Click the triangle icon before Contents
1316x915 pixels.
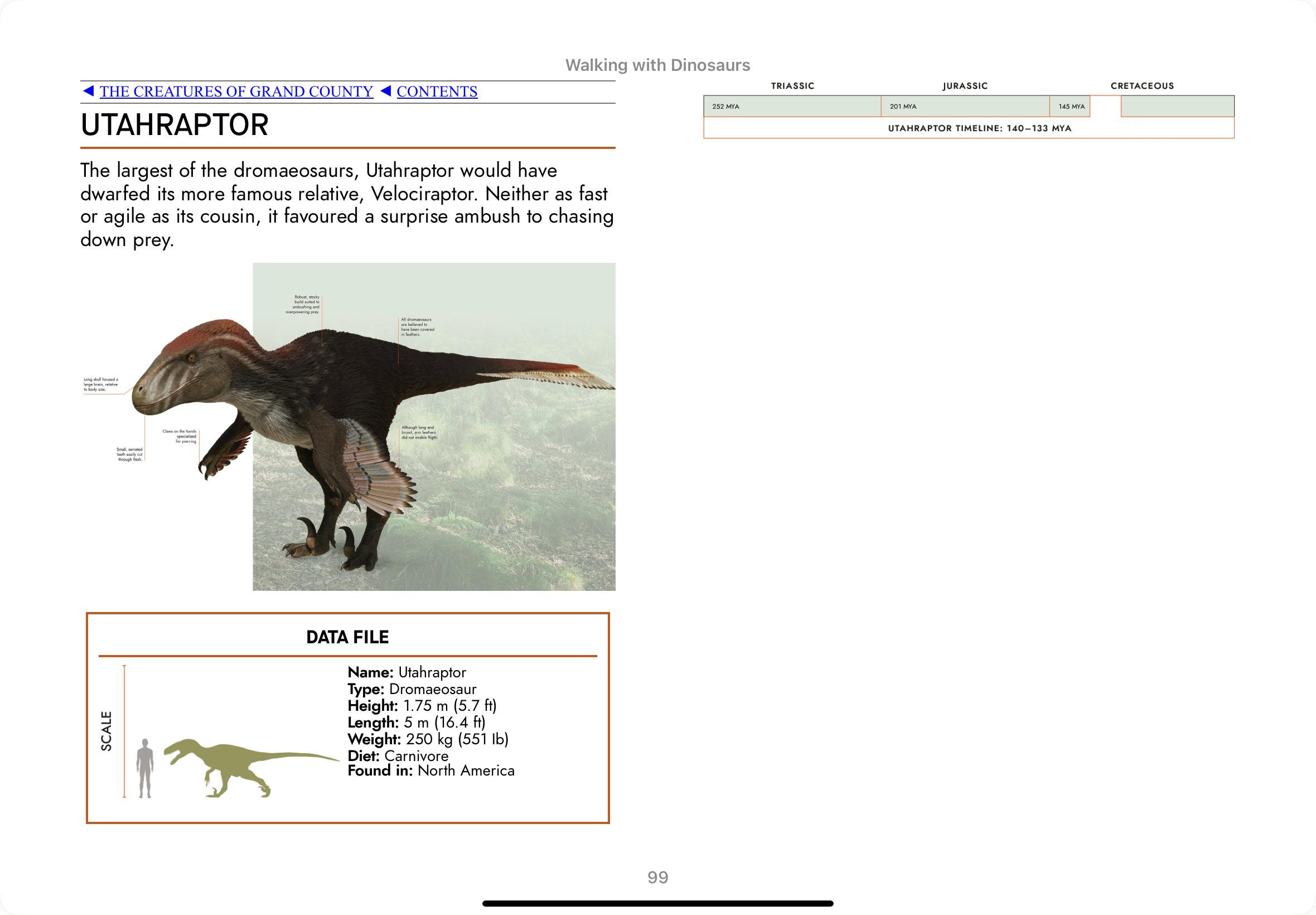coord(386,91)
